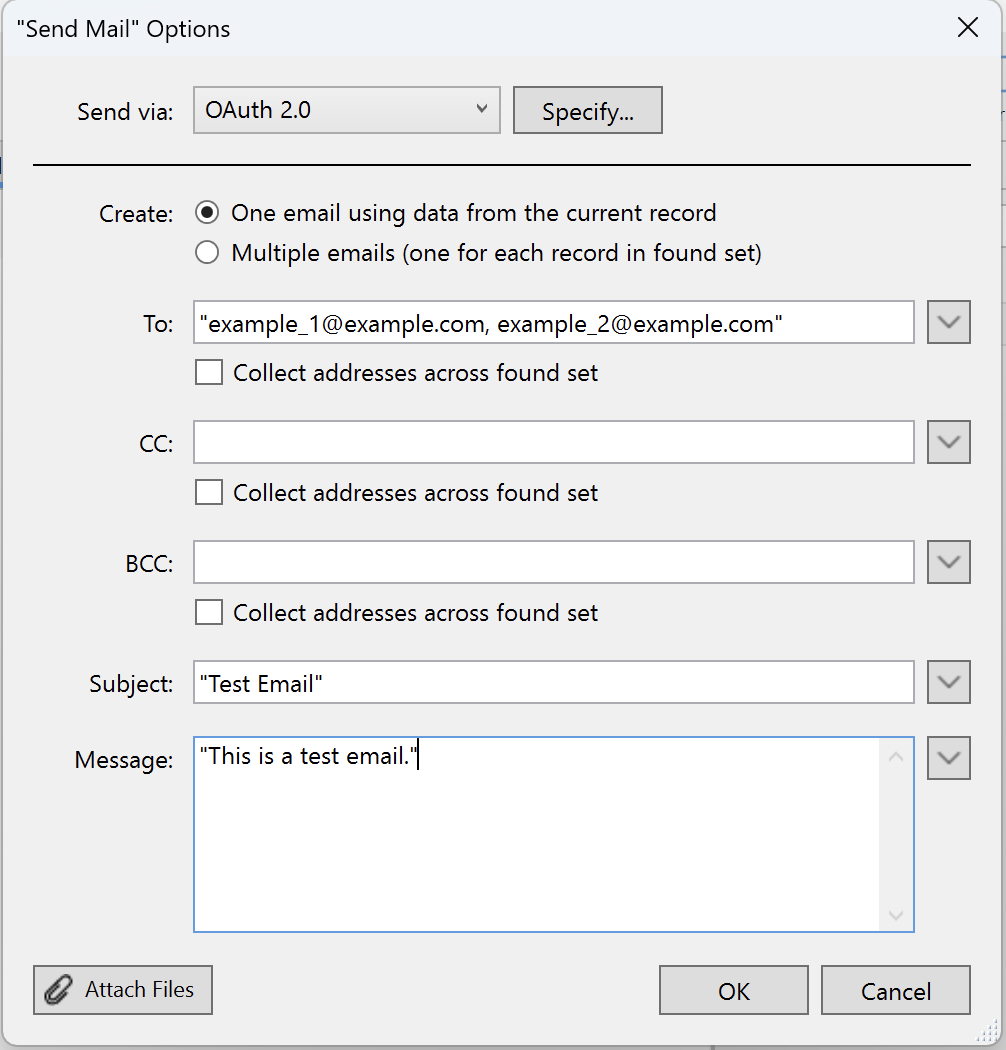Open the Subject field dropdown arrow
The width and height of the screenshot is (1006, 1050).
click(948, 682)
